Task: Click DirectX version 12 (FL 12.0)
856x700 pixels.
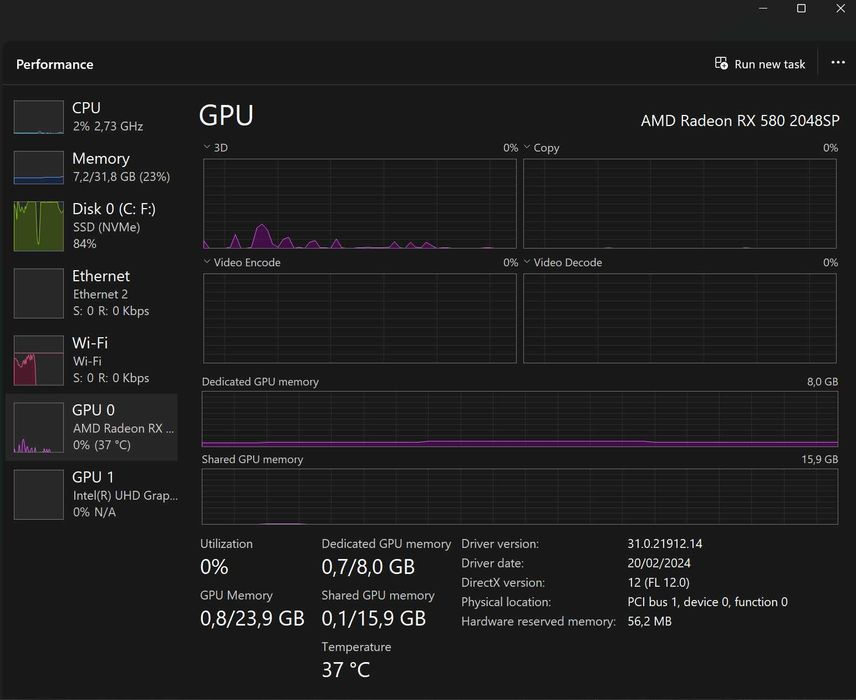Action: [x=658, y=583]
